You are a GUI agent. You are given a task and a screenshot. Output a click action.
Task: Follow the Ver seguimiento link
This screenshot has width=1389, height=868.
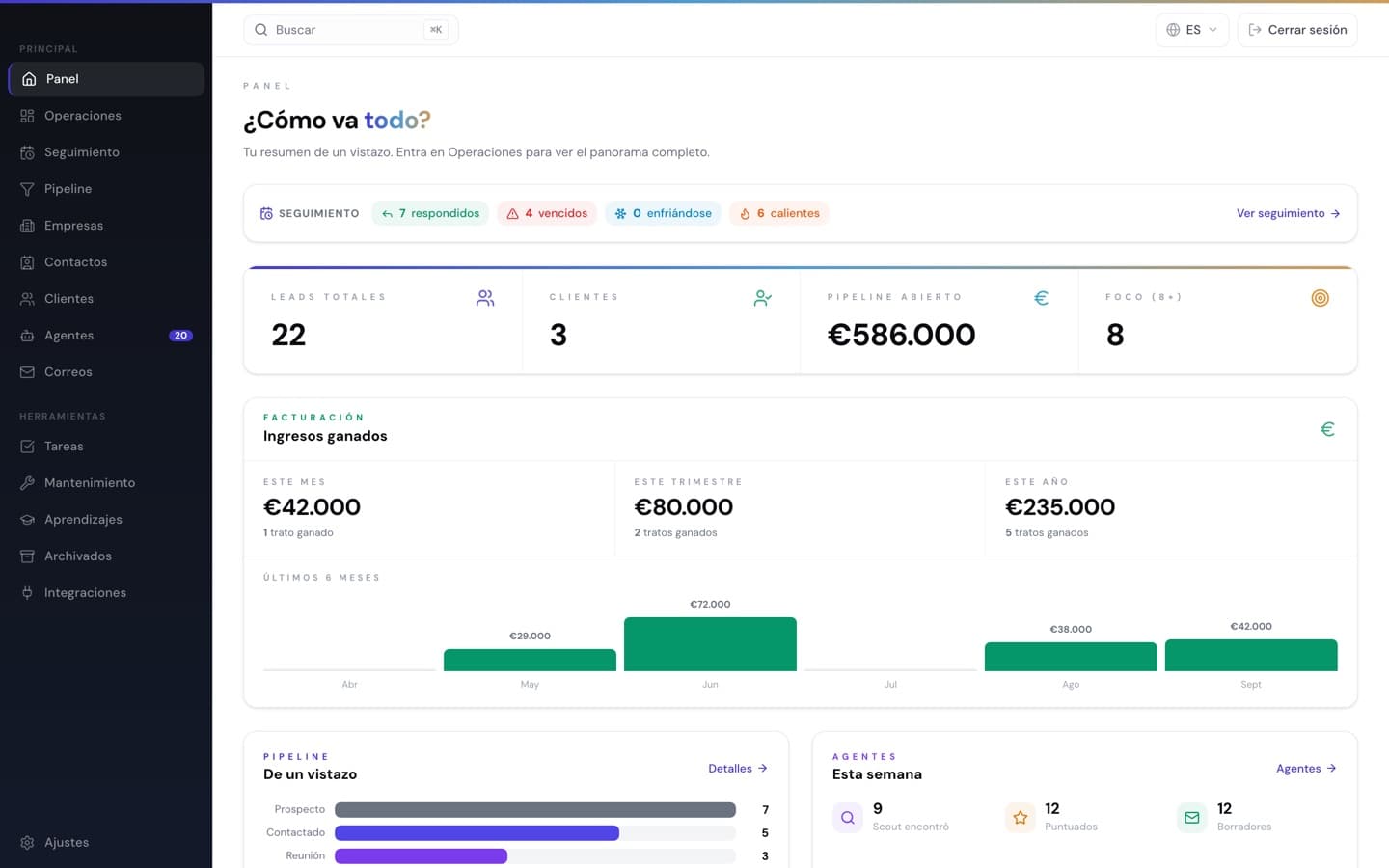tap(1289, 213)
